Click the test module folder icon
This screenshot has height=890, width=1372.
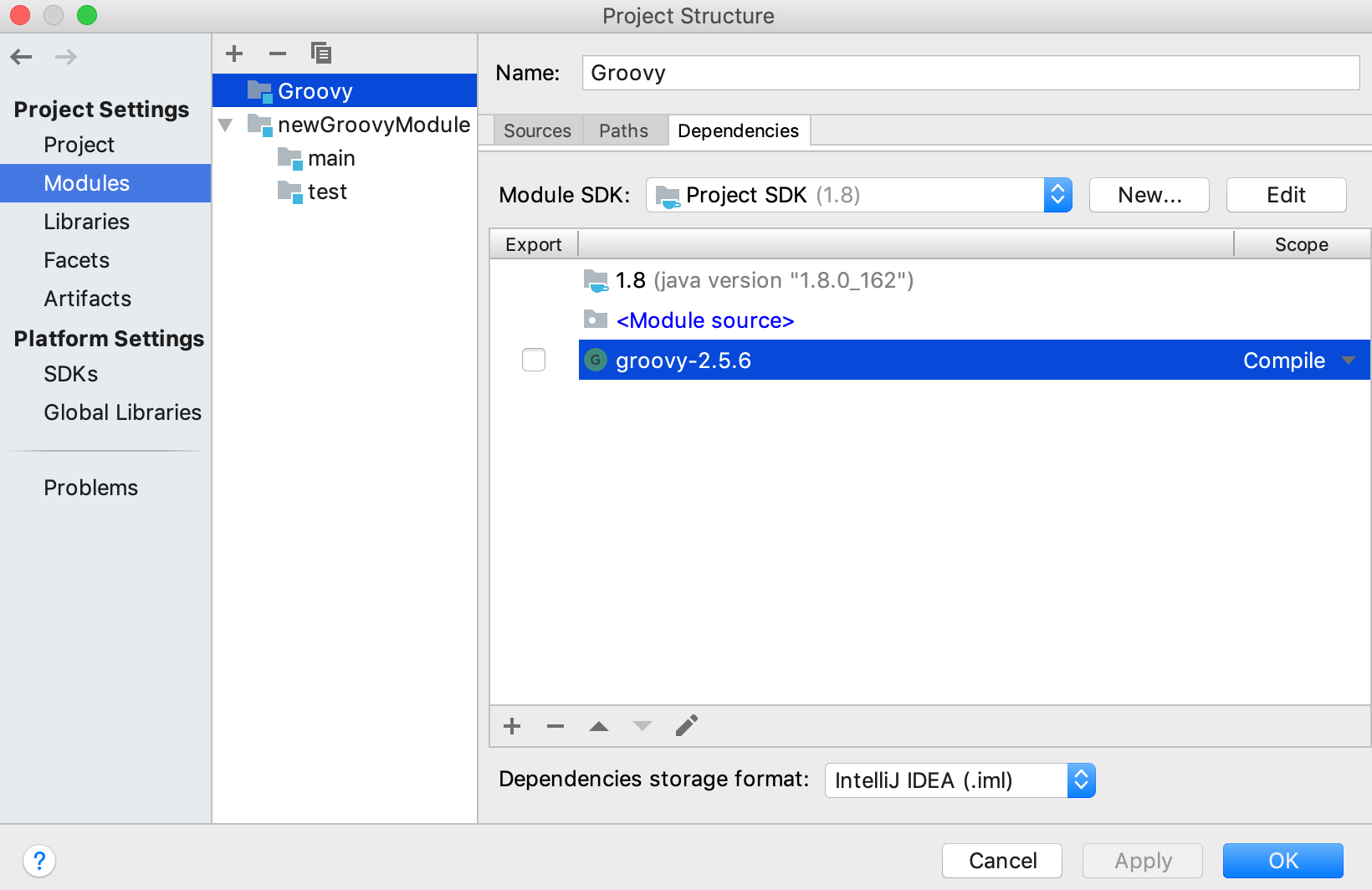coord(290,192)
